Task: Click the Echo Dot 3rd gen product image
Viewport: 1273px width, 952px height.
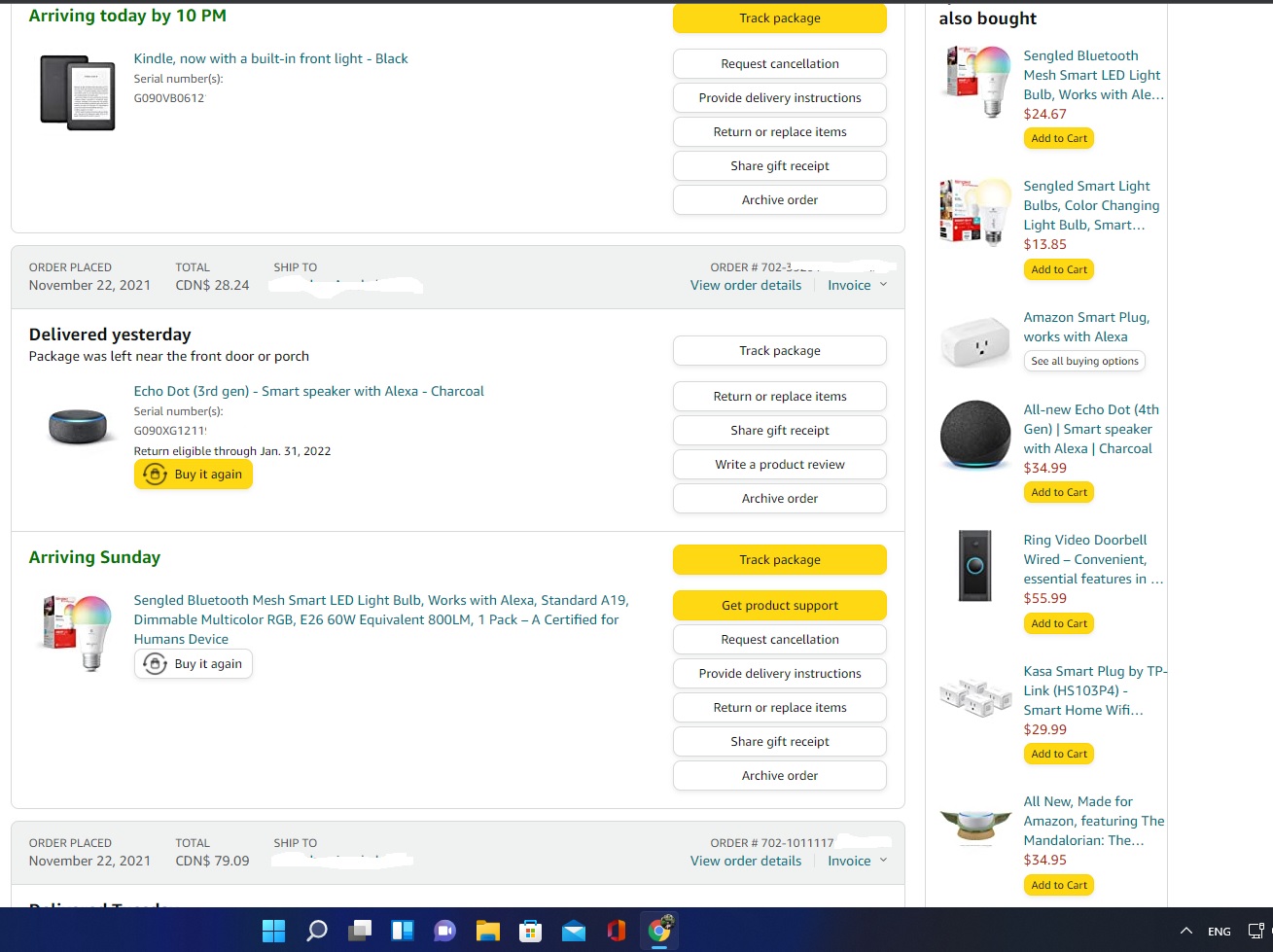Action: [x=78, y=425]
